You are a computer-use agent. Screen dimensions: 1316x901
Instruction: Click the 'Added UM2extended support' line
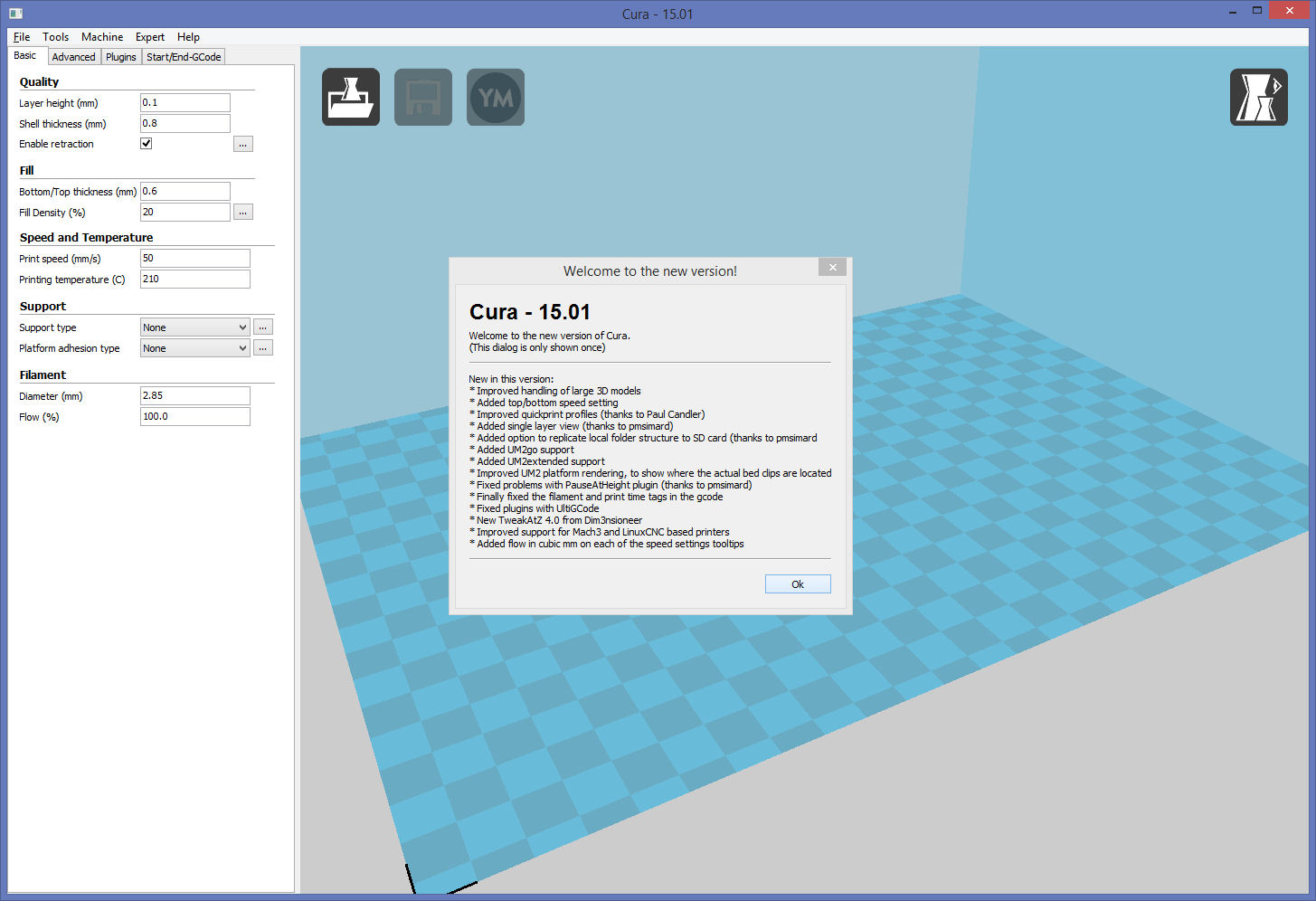point(537,461)
